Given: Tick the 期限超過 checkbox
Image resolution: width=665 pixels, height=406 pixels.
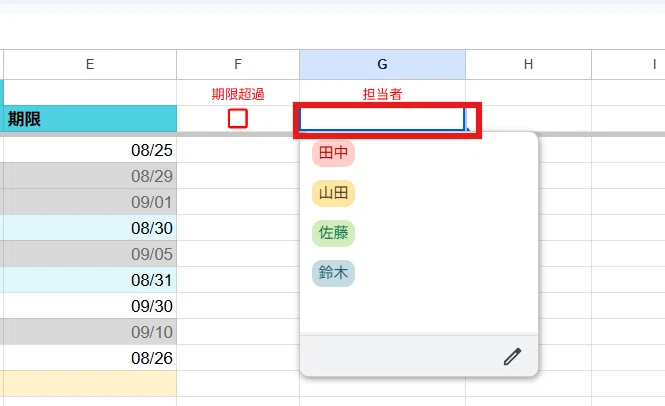Looking at the screenshot, I should click(238, 118).
